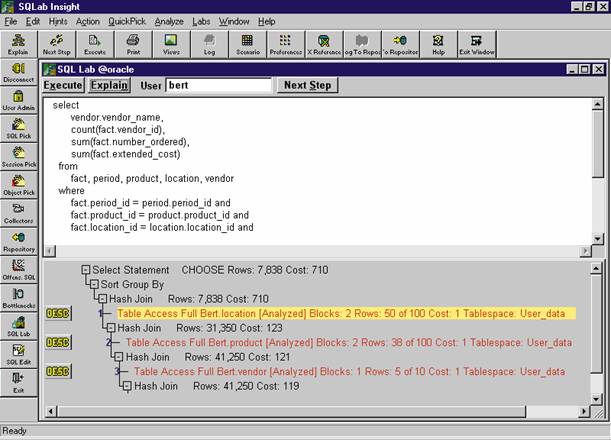Collapse the Hash Join node with 31,350 rows
Image resolution: width=611 pixels, height=440 pixels.
coord(111,328)
